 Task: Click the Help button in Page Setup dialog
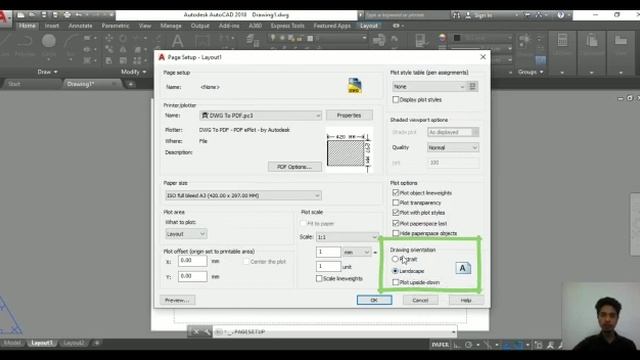[x=466, y=300]
